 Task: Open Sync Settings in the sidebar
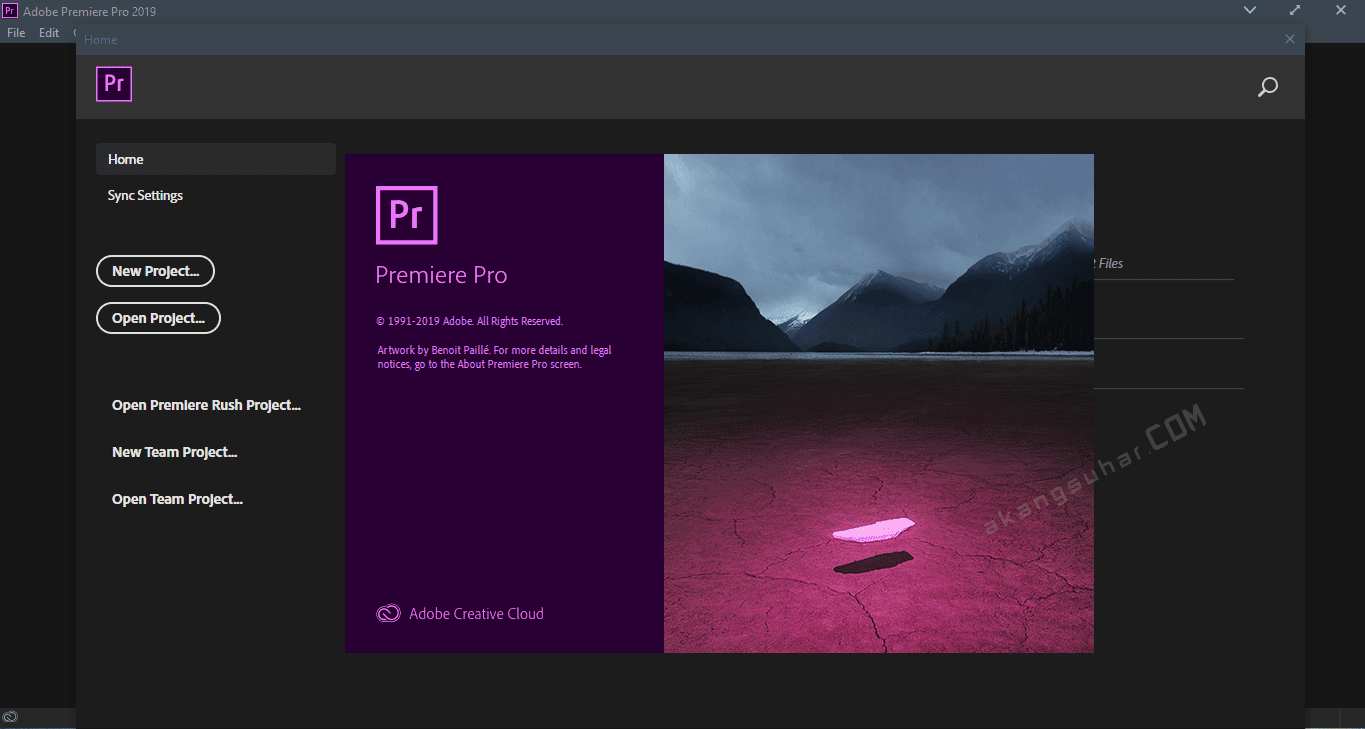pyautogui.click(x=145, y=195)
